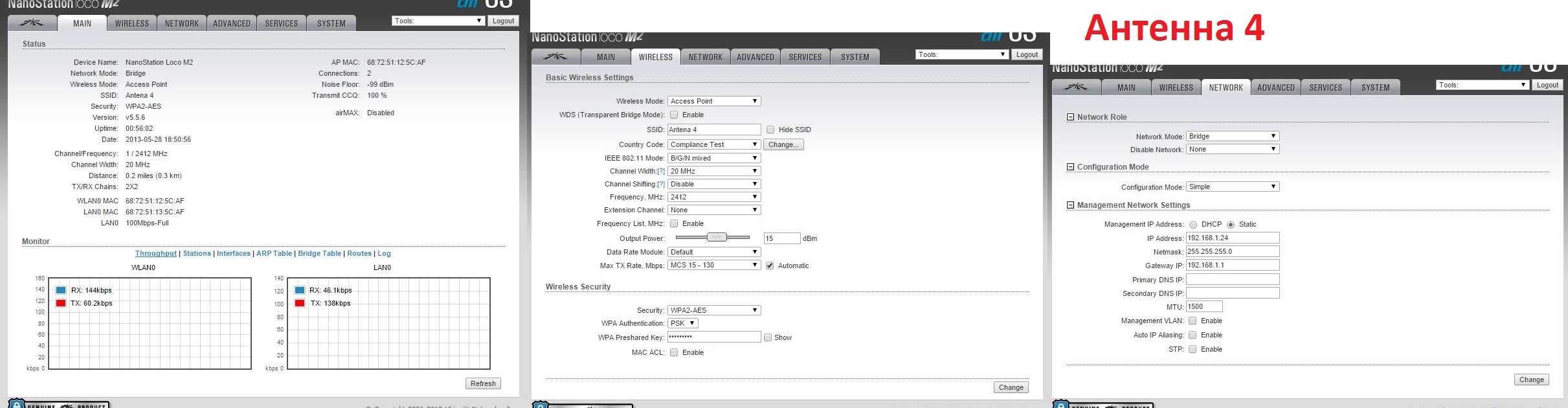
Task: Enable Auto IP Aliasing checkbox
Action: [1193, 335]
